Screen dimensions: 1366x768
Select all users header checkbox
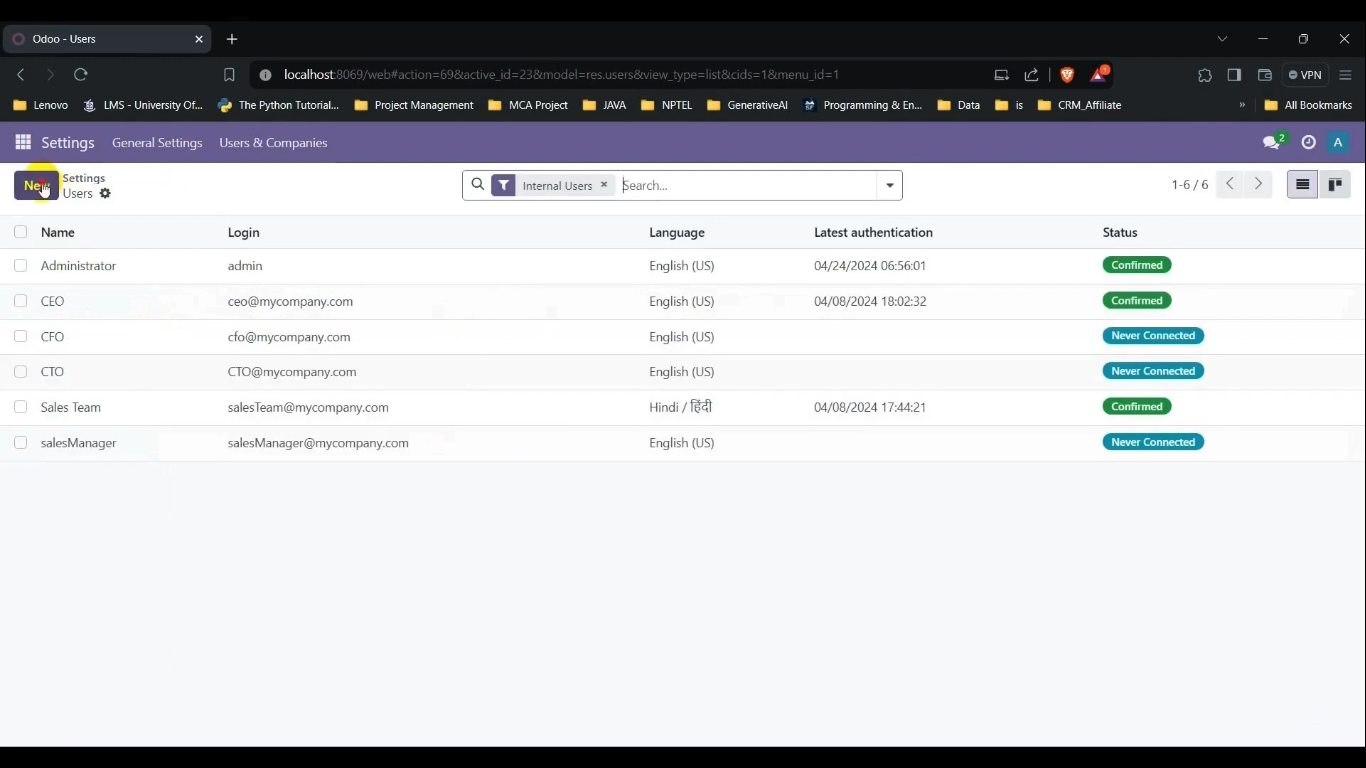tap(20, 232)
